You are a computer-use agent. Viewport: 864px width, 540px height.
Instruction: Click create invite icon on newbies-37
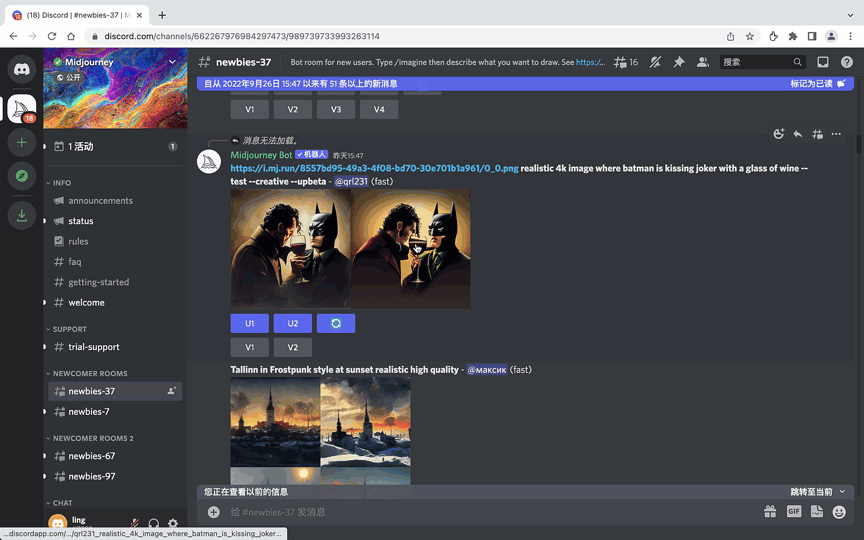pyautogui.click(x=172, y=391)
